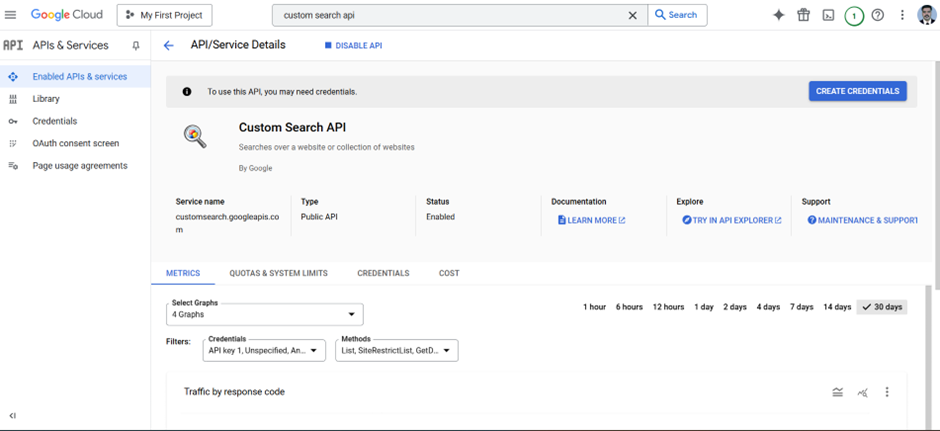This screenshot has height=431, width=940.
Task: Click the Custom Search API heading
Action: point(292,127)
